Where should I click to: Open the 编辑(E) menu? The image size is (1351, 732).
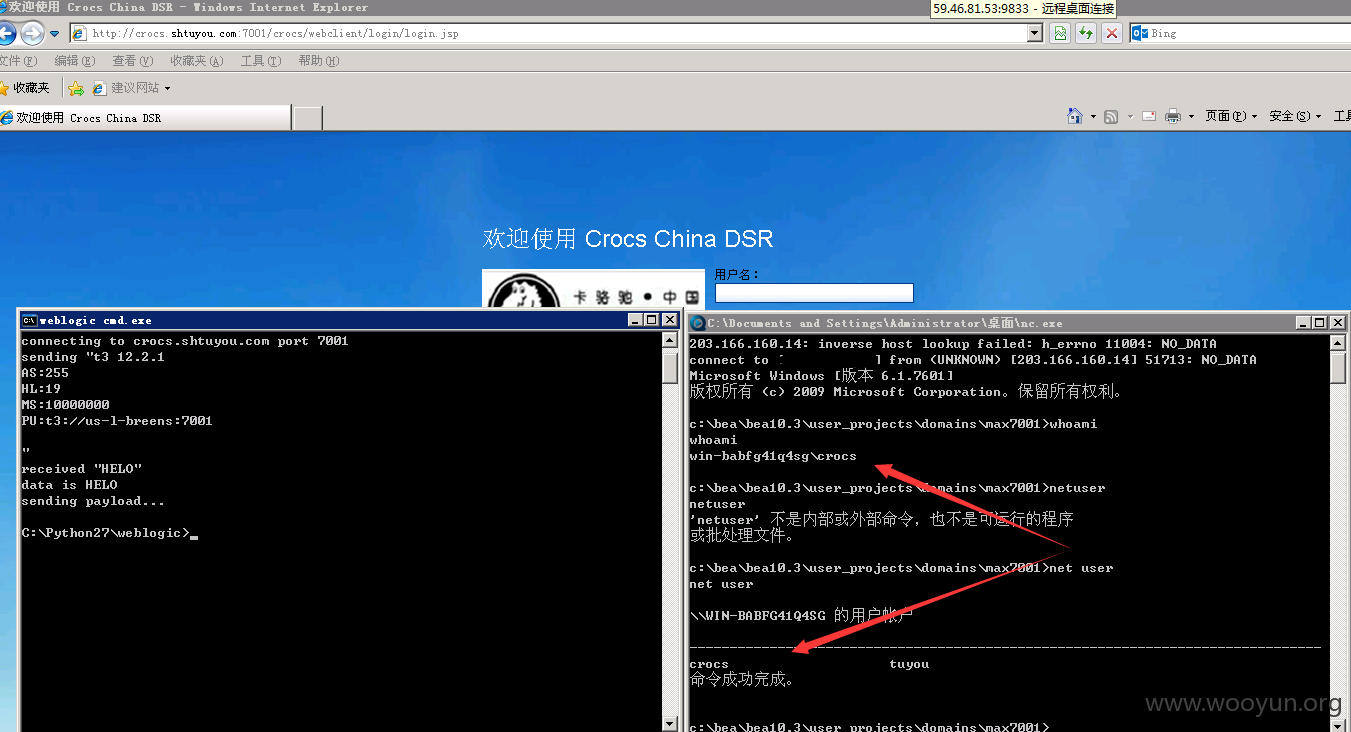point(75,61)
